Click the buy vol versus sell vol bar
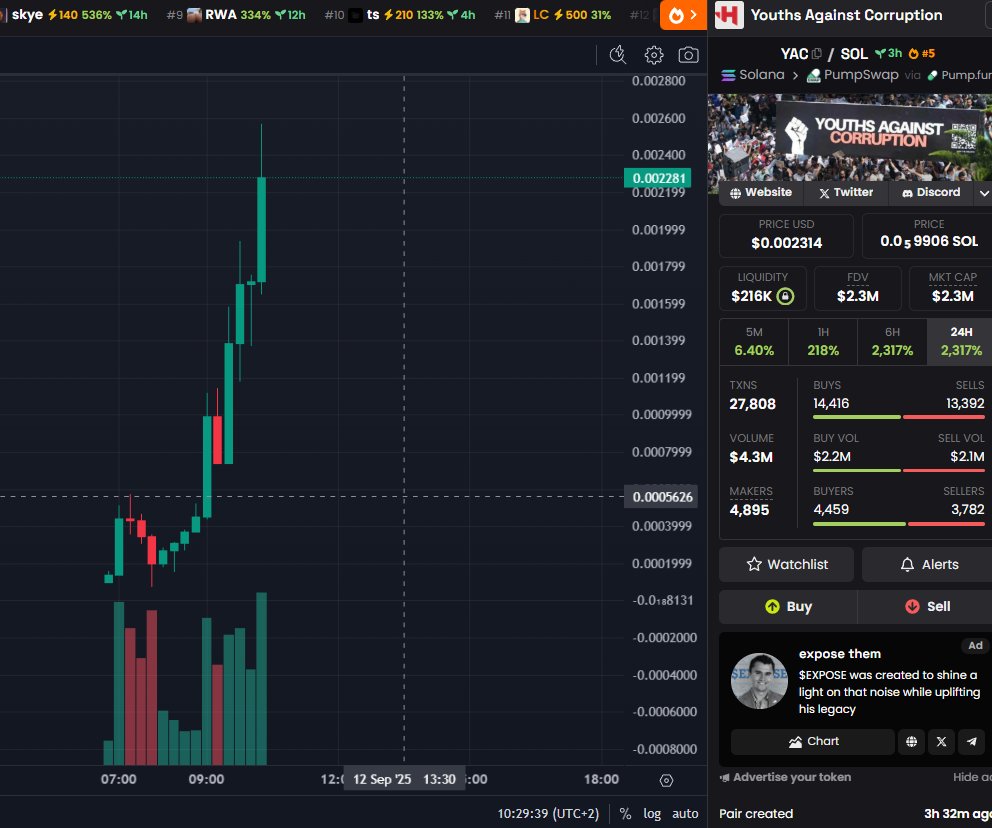 (899, 471)
